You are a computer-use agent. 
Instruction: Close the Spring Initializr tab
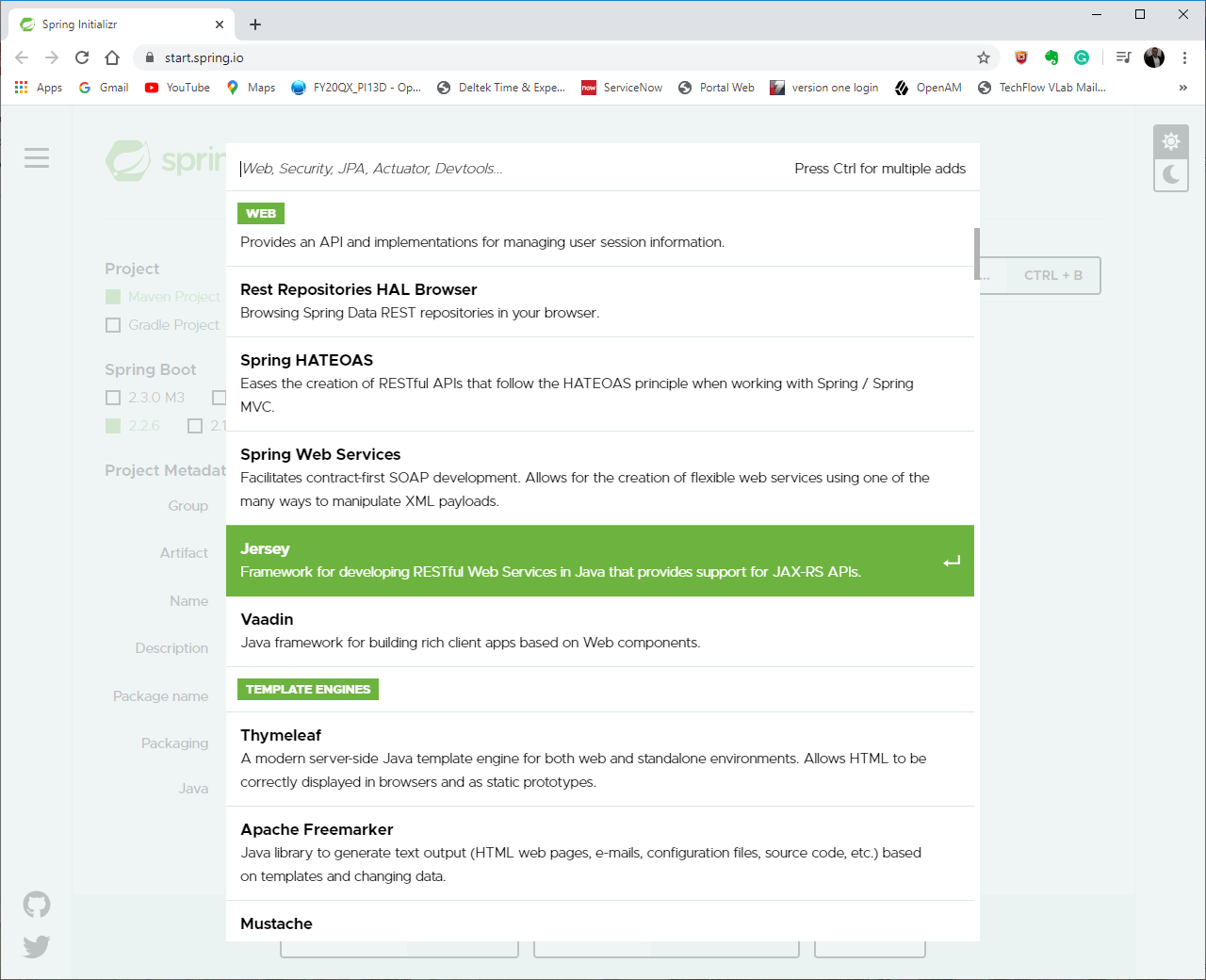coord(219,24)
